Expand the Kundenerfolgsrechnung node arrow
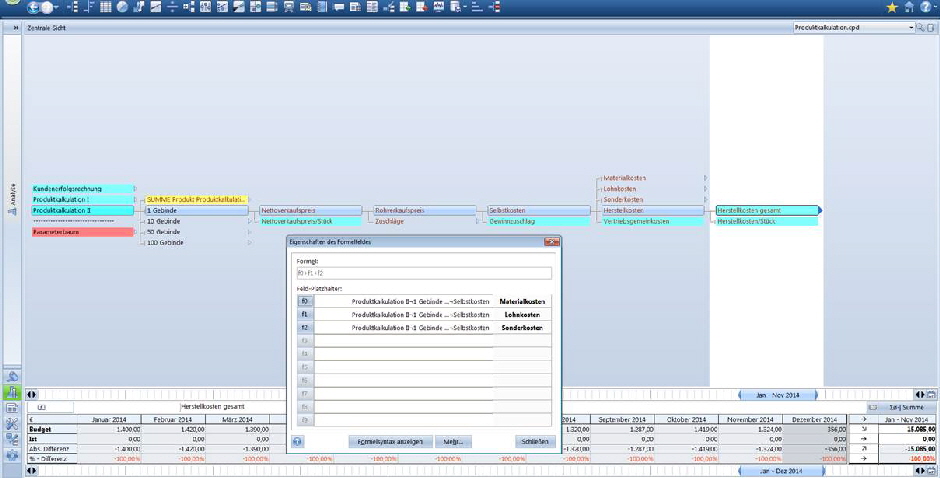 pyautogui.click(x=135, y=188)
